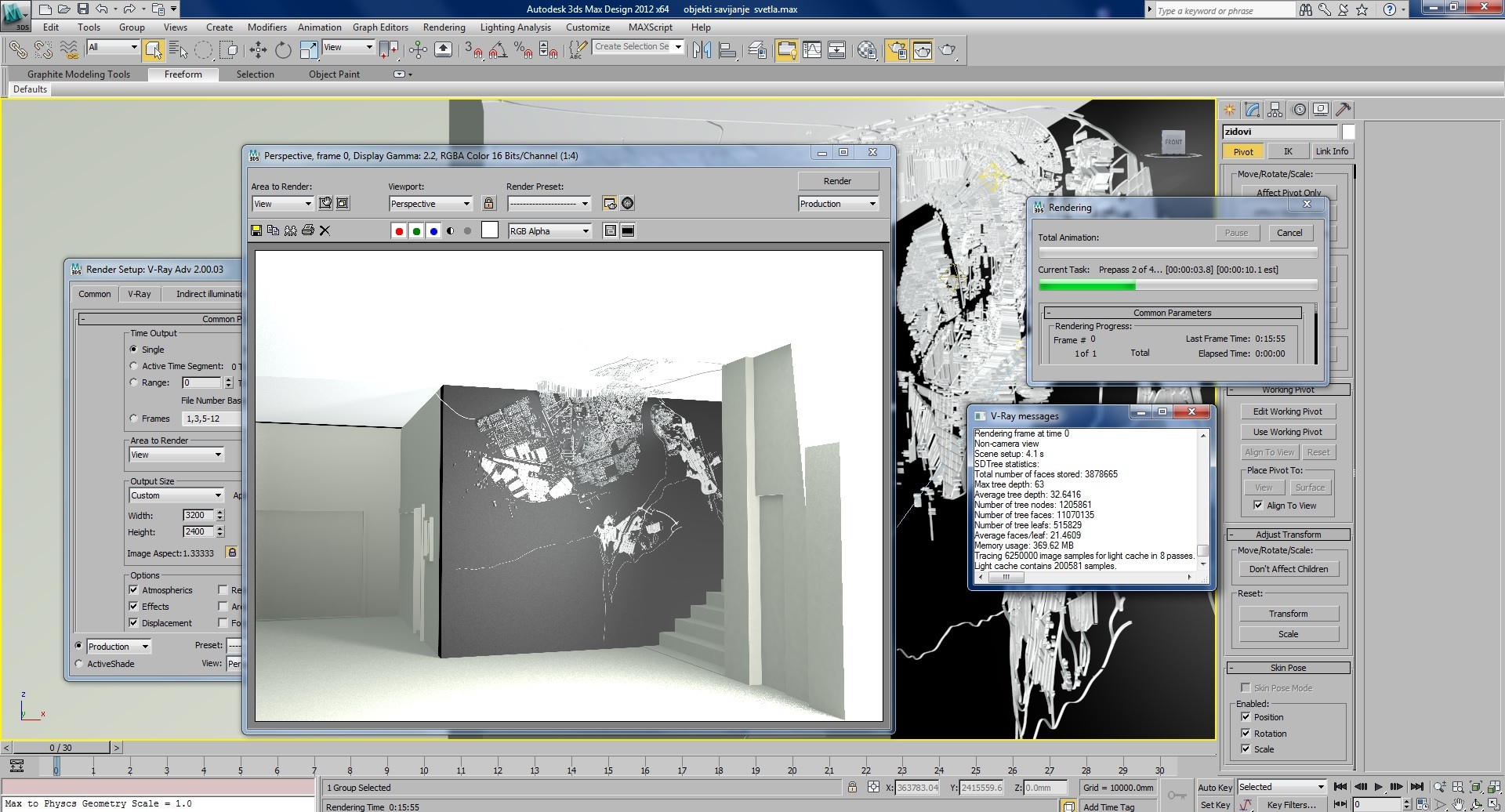Print the rendered image
1505x812 pixels.
(307, 230)
